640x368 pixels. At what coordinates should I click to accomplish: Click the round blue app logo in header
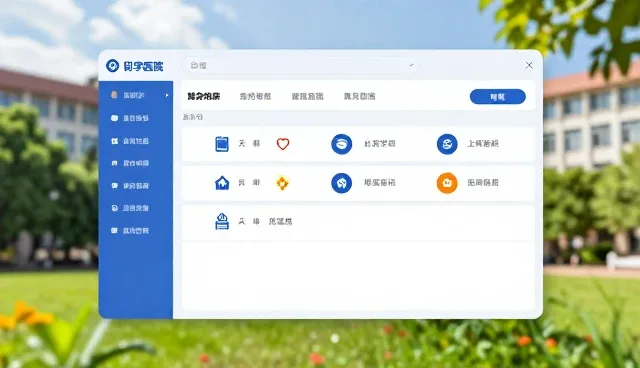112,65
